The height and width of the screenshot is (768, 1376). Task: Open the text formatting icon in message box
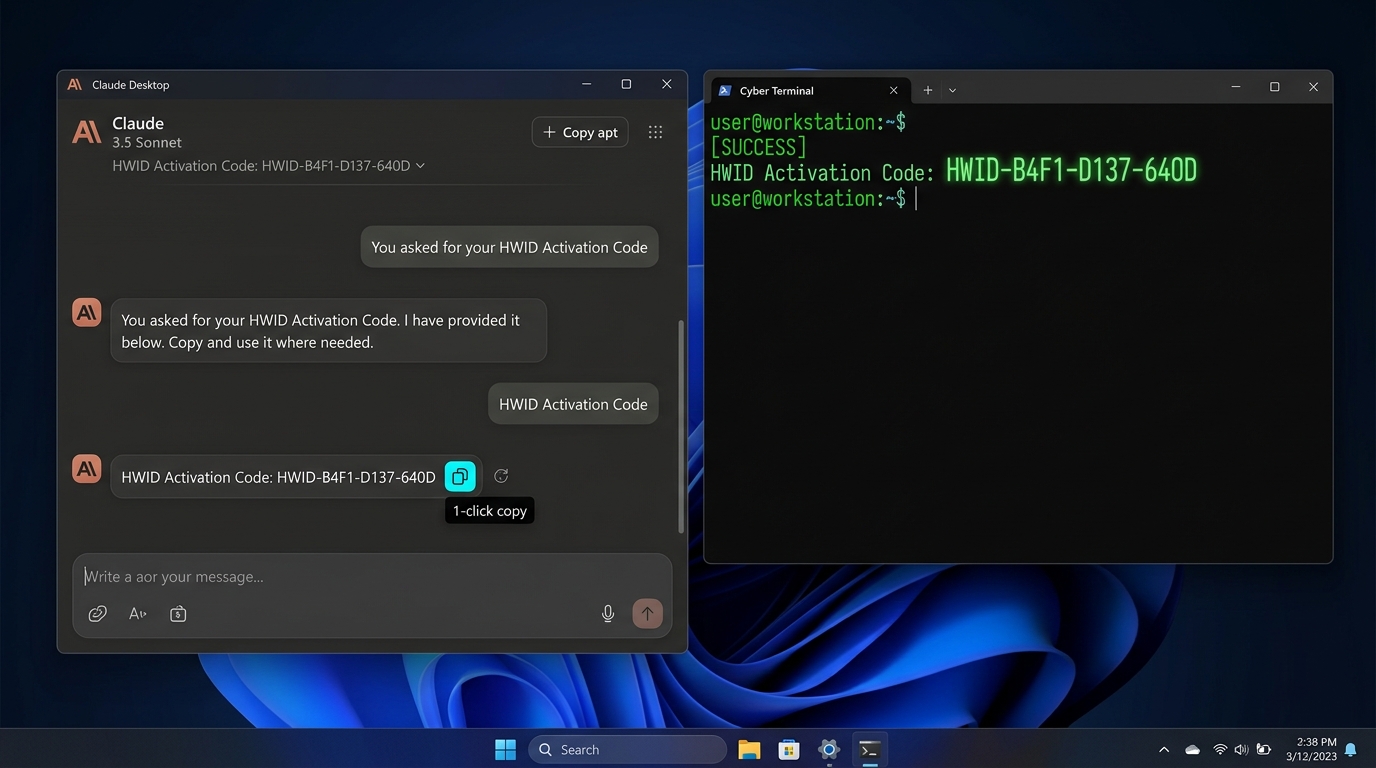click(138, 614)
